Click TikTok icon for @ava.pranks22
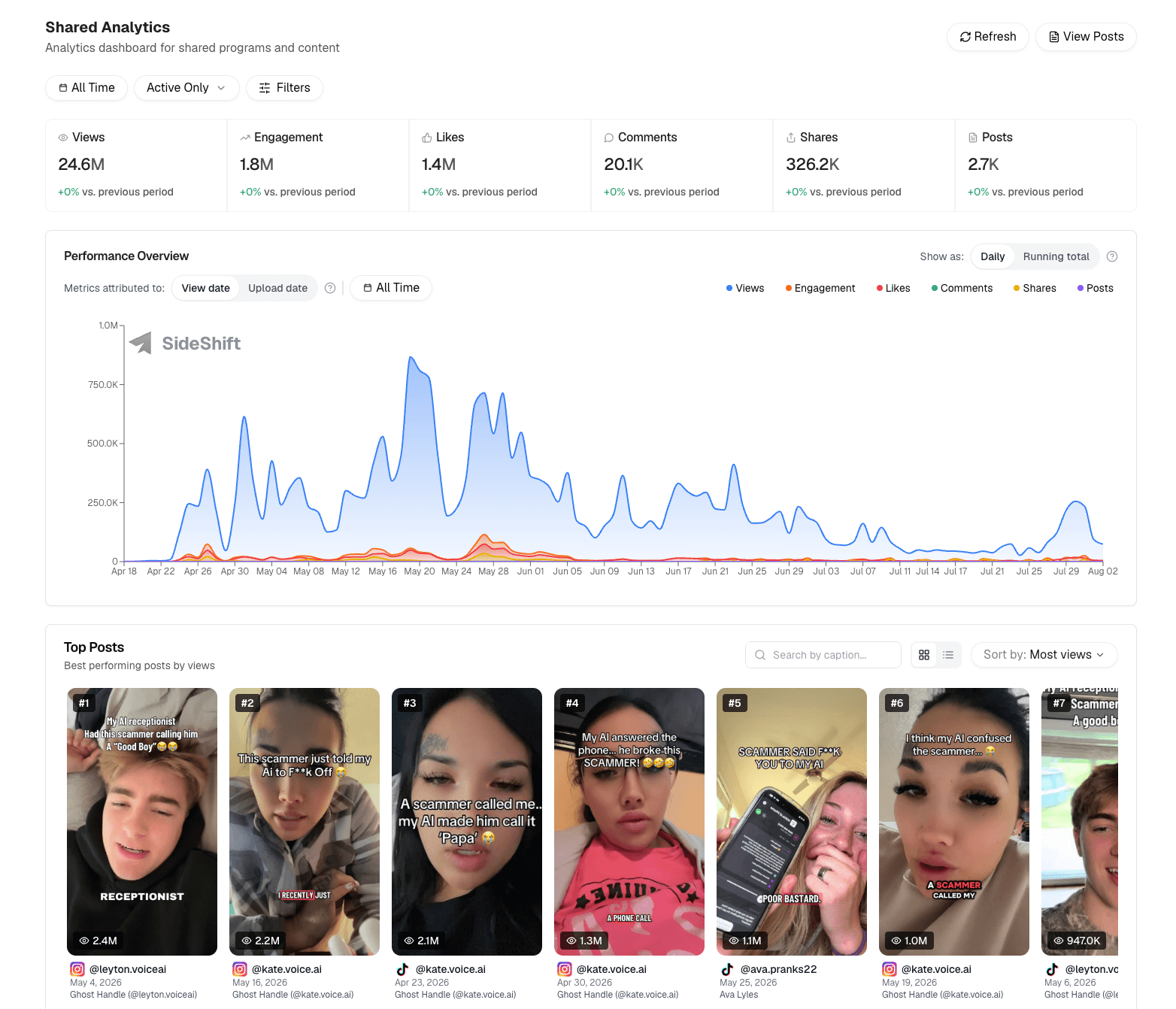Viewport: 1176px width, 1009px height. (727, 969)
